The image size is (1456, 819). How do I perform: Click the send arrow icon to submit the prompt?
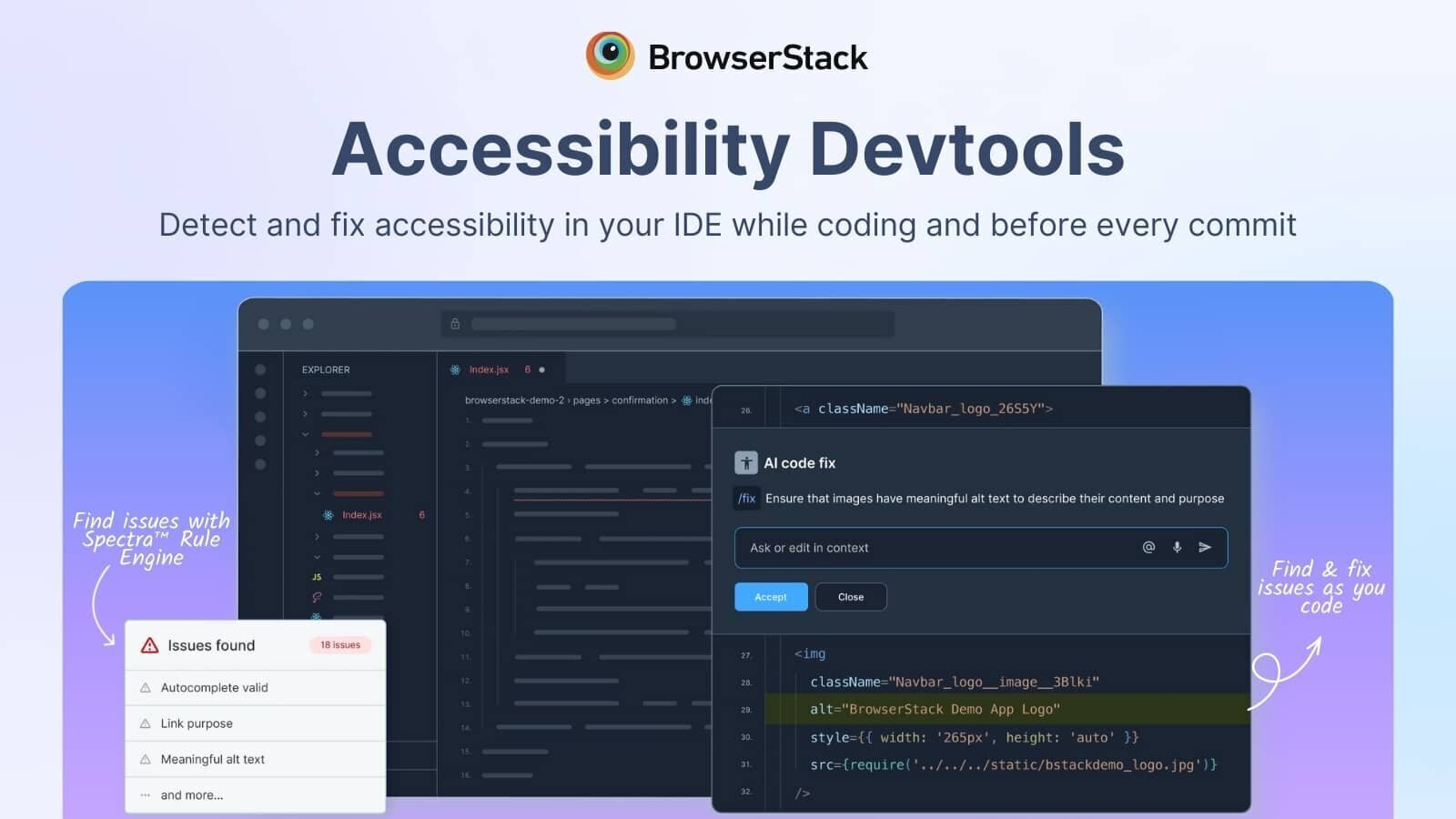tap(1206, 547)
